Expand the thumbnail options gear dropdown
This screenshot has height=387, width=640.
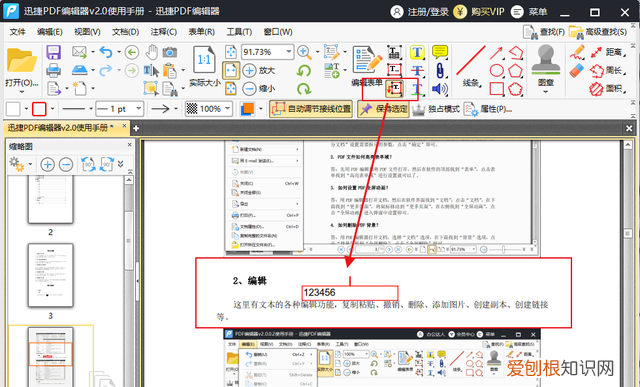point(30,165)
